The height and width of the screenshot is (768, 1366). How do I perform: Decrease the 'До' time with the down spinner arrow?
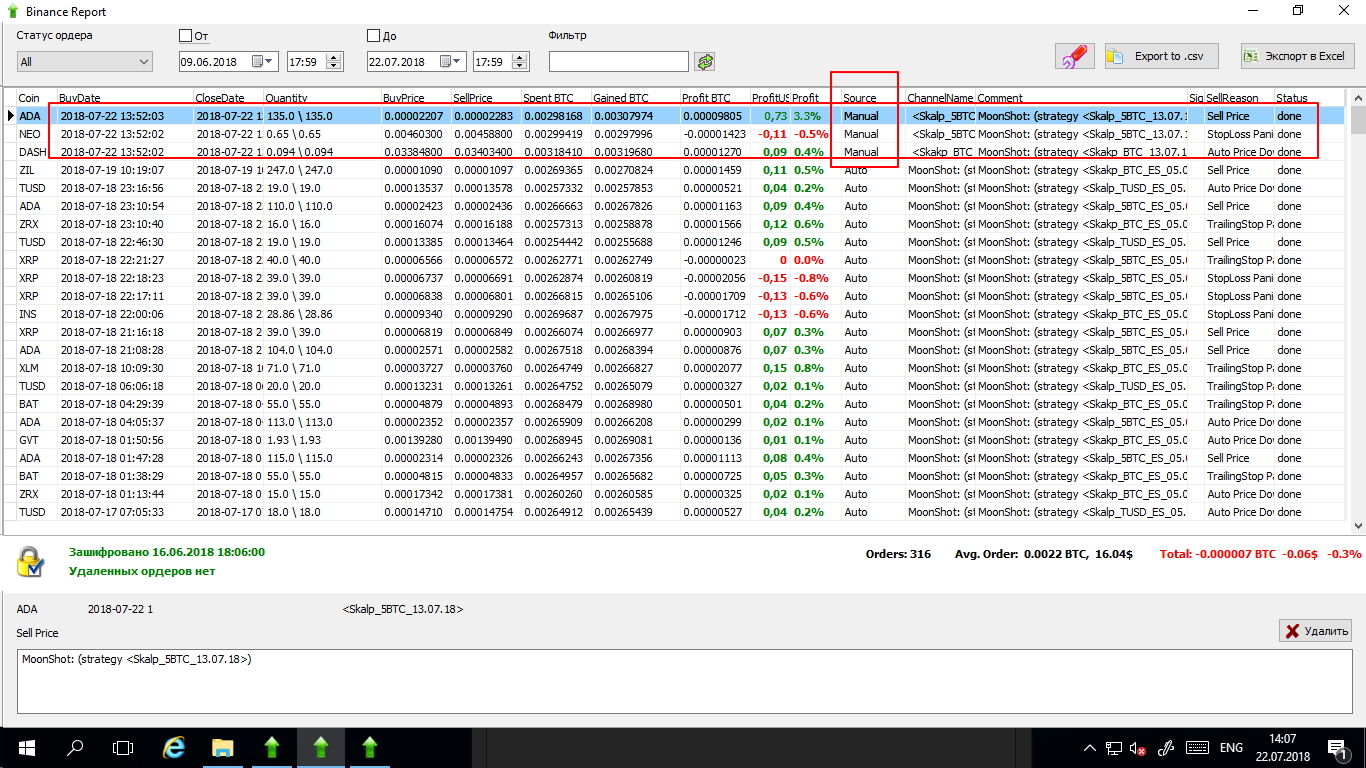click(520, 67)
